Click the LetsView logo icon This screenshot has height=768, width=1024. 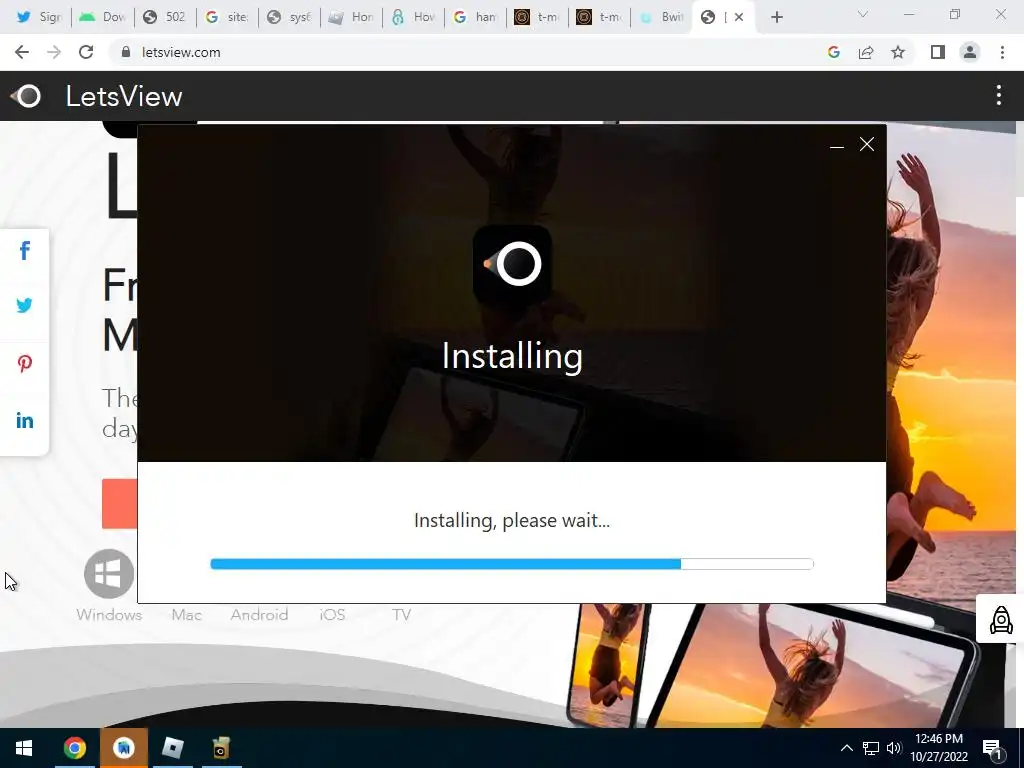(26, 97)
